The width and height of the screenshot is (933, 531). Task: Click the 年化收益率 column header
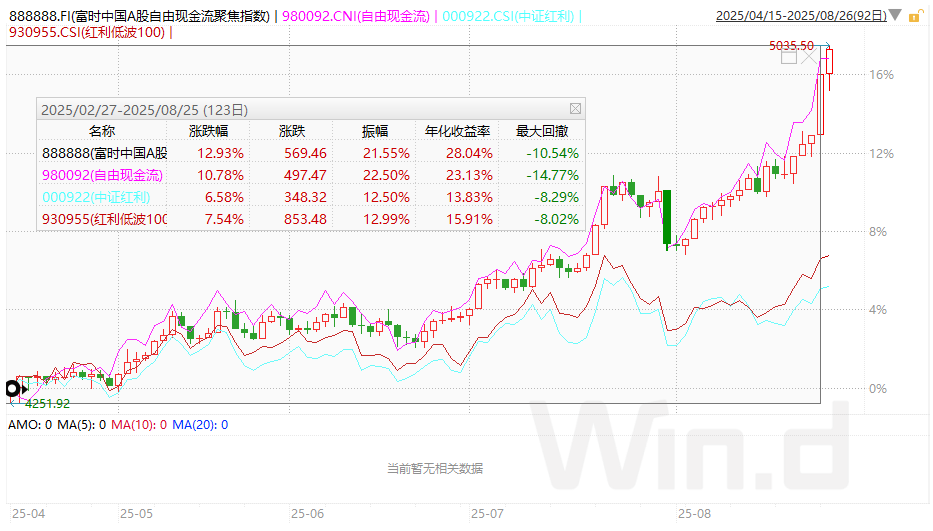click(458, 131)
